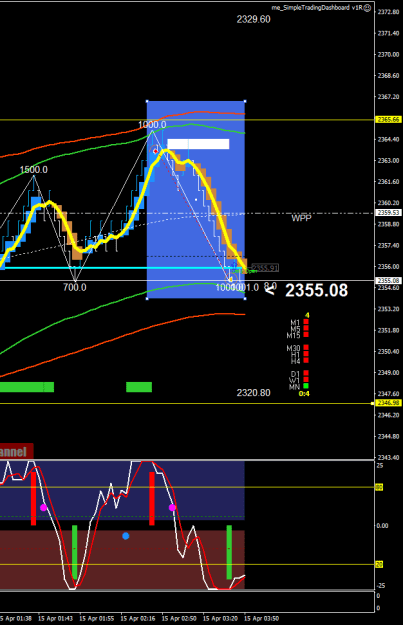Click the 15 Apr 01:43 time label
The height and width of the screenshot is (625, 403).
[55, 619]
